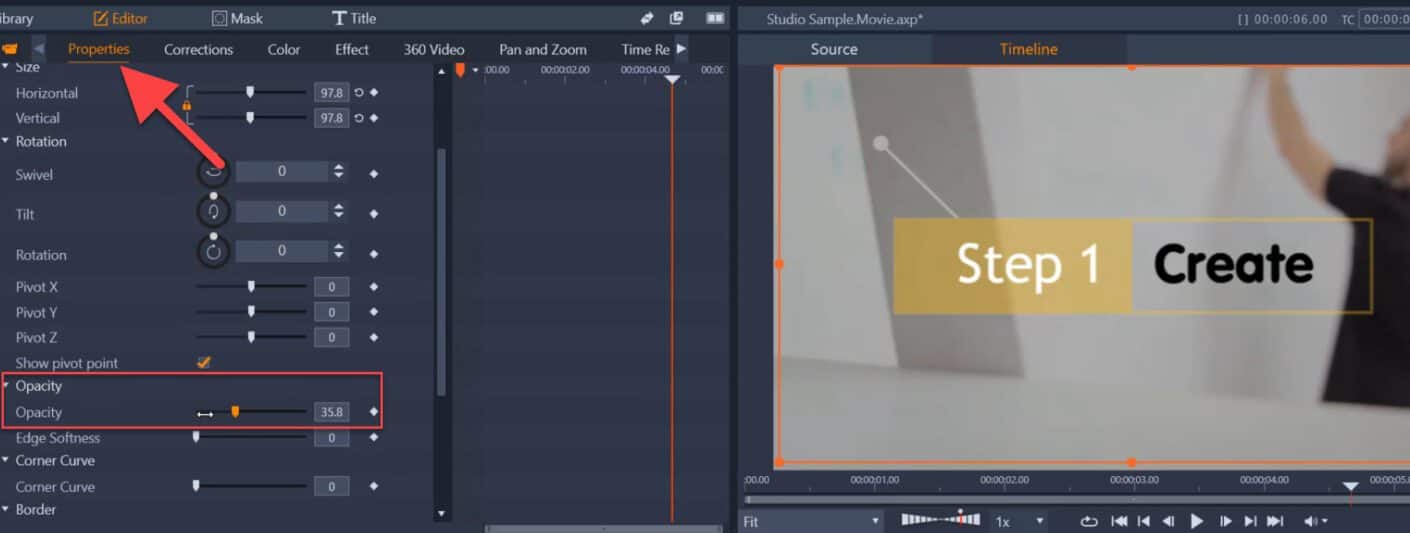Switch preview to Timeline
Image resolution: width=1410 pixels, height=533 pixels.
click(1028, 49)
